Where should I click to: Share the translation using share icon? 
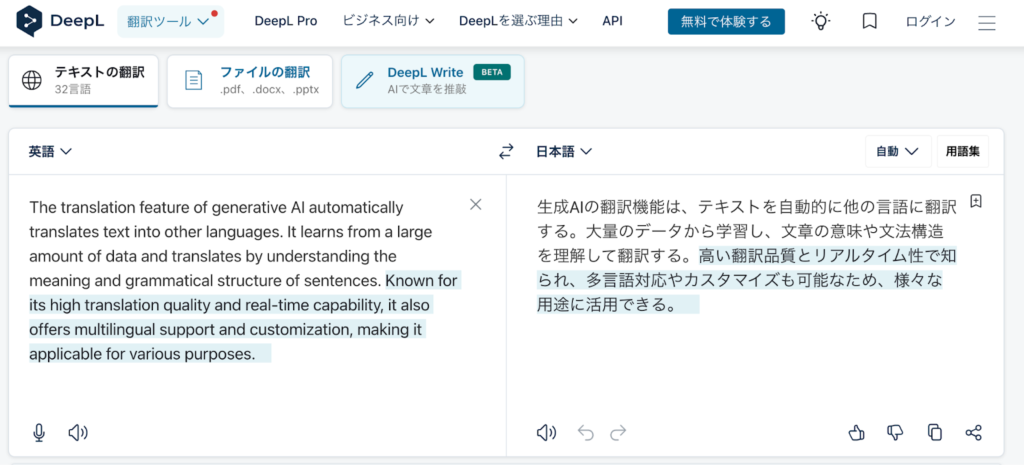coord(973,432)
